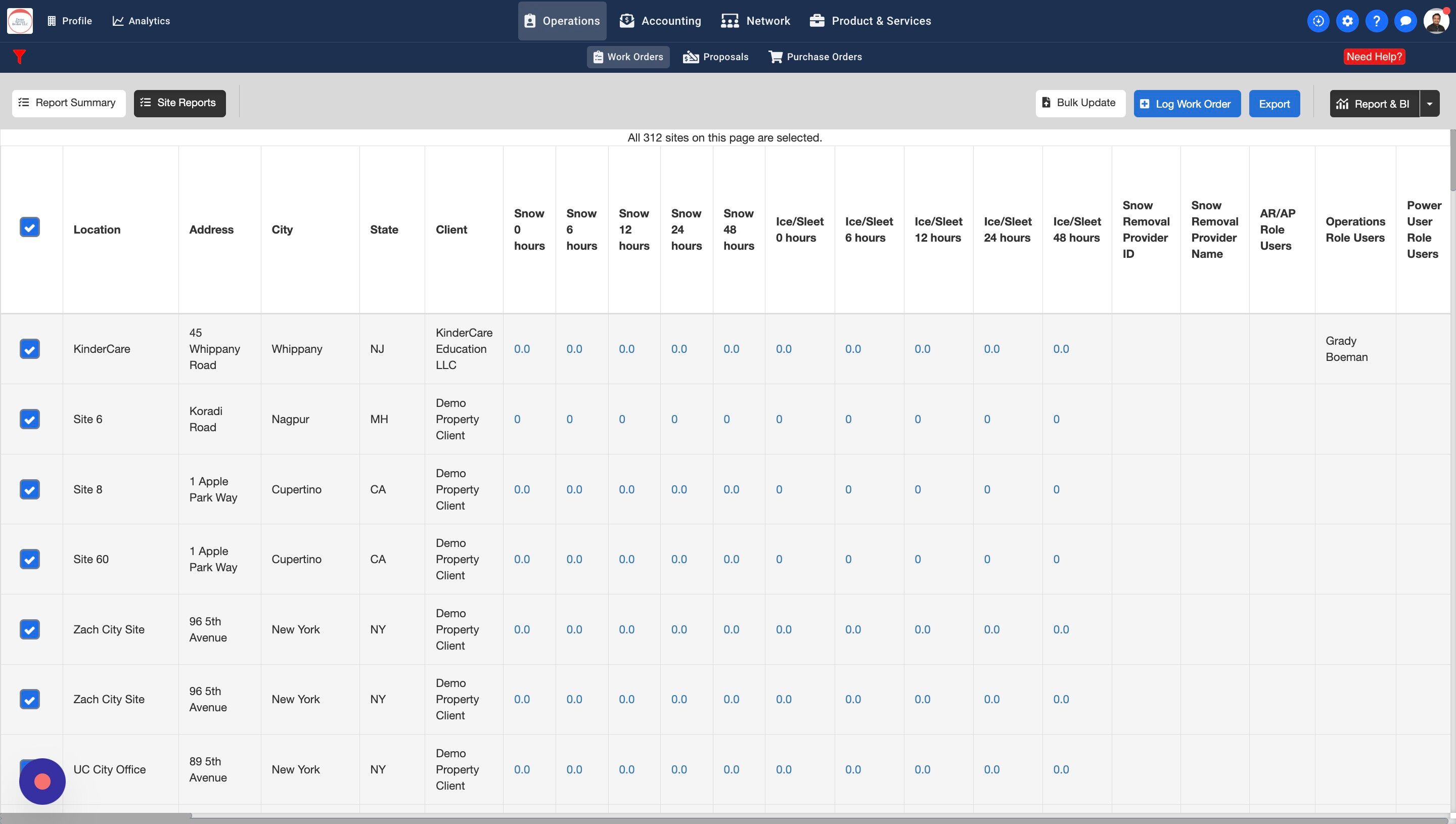Deselect the Site 60 row checkbox
This screenshot has height=824, width=1456.
tap(29, 559)
